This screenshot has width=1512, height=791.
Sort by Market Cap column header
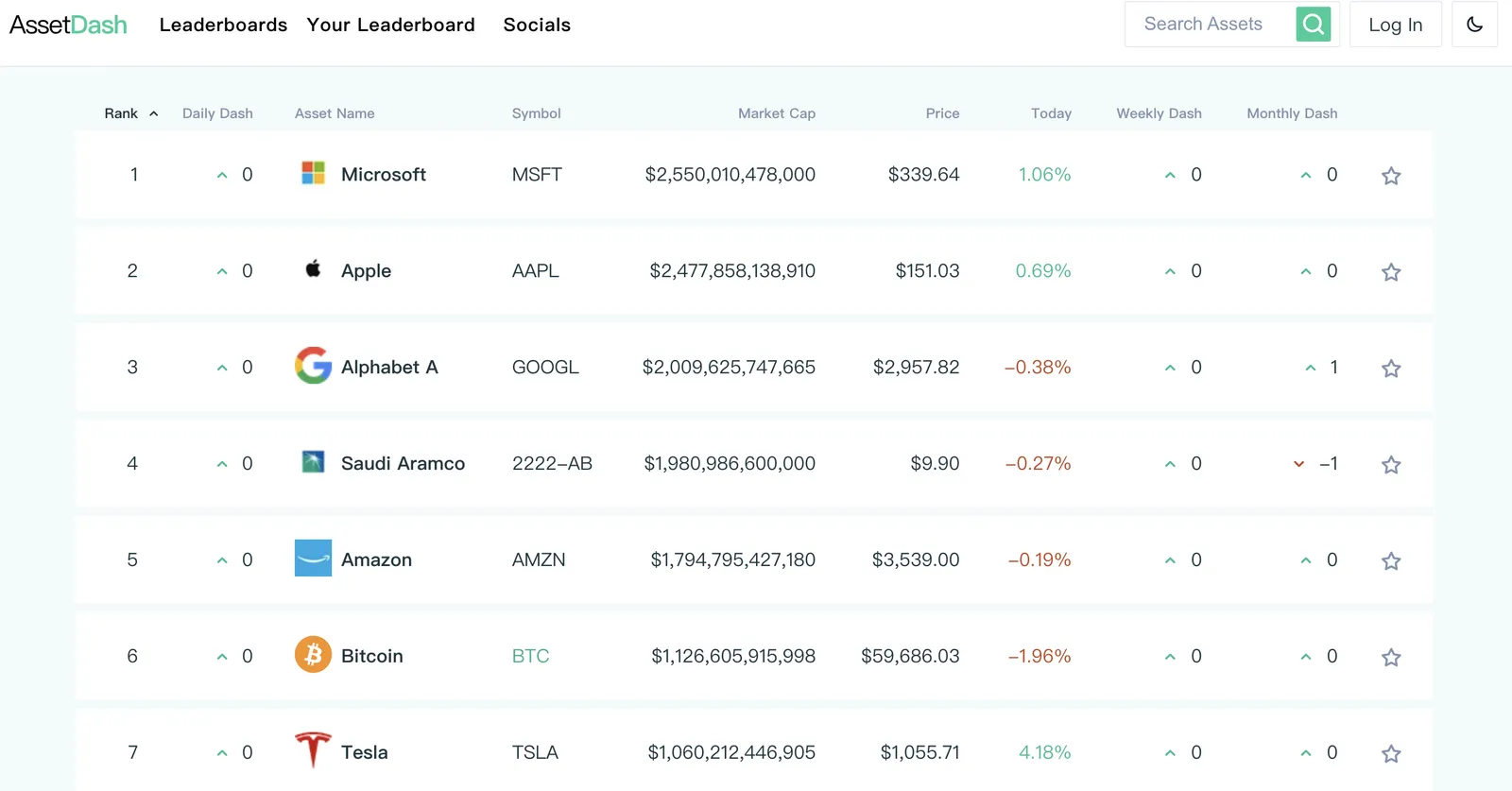[x=777, y=113]
